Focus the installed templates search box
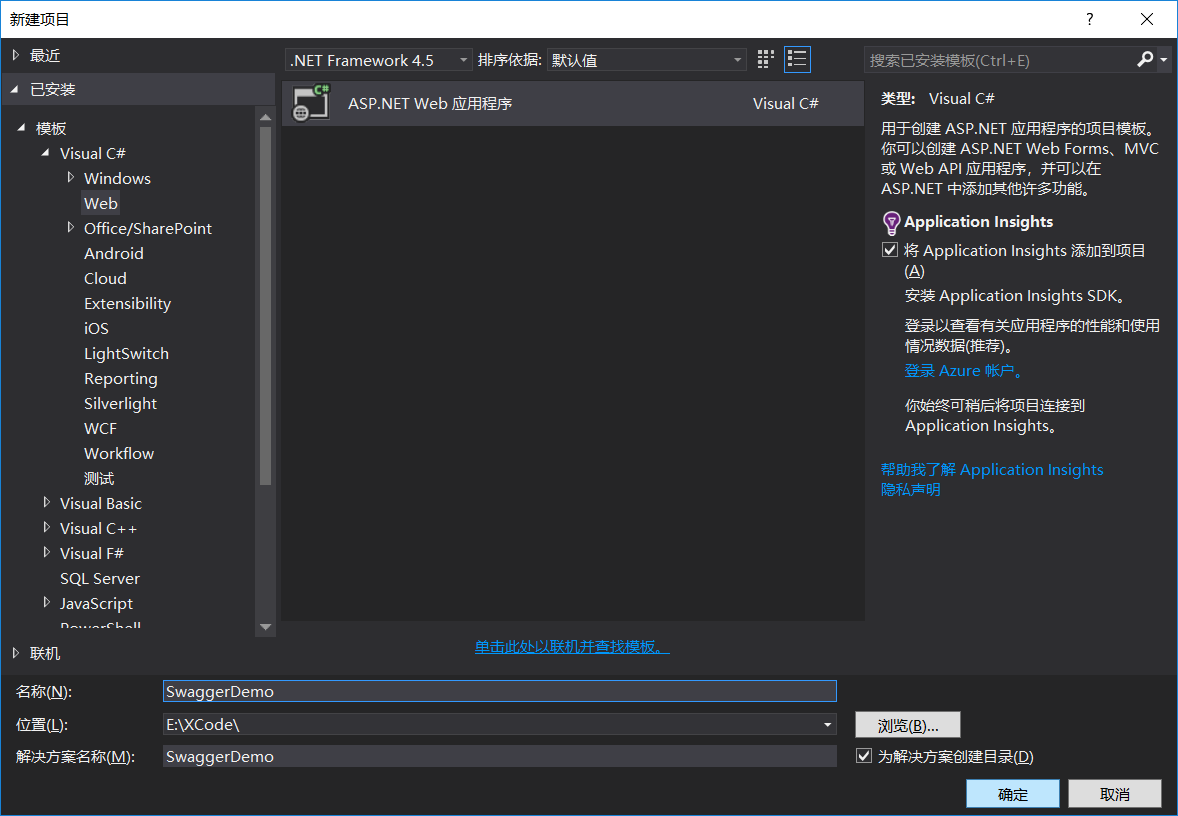 999,60
